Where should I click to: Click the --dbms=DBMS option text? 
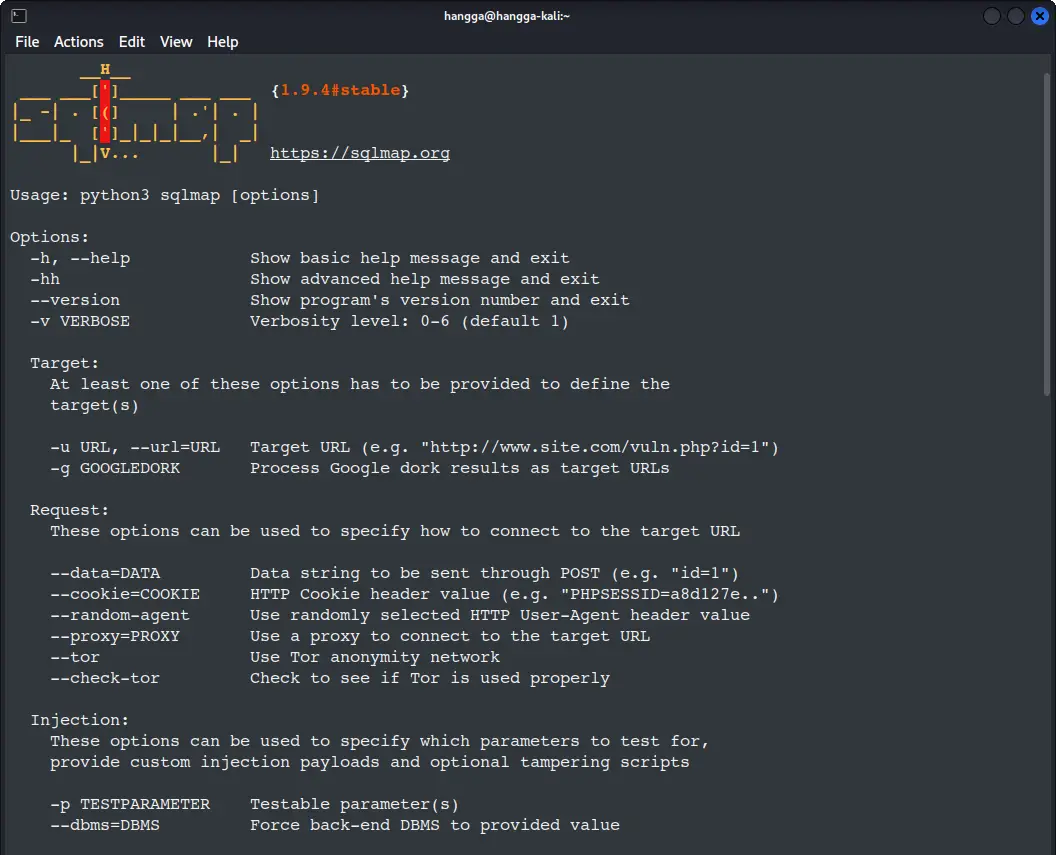105,825
